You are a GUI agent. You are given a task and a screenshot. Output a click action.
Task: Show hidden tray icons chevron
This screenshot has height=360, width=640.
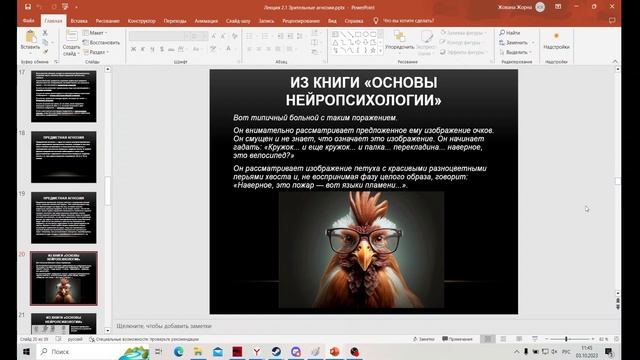pos(516,351)
